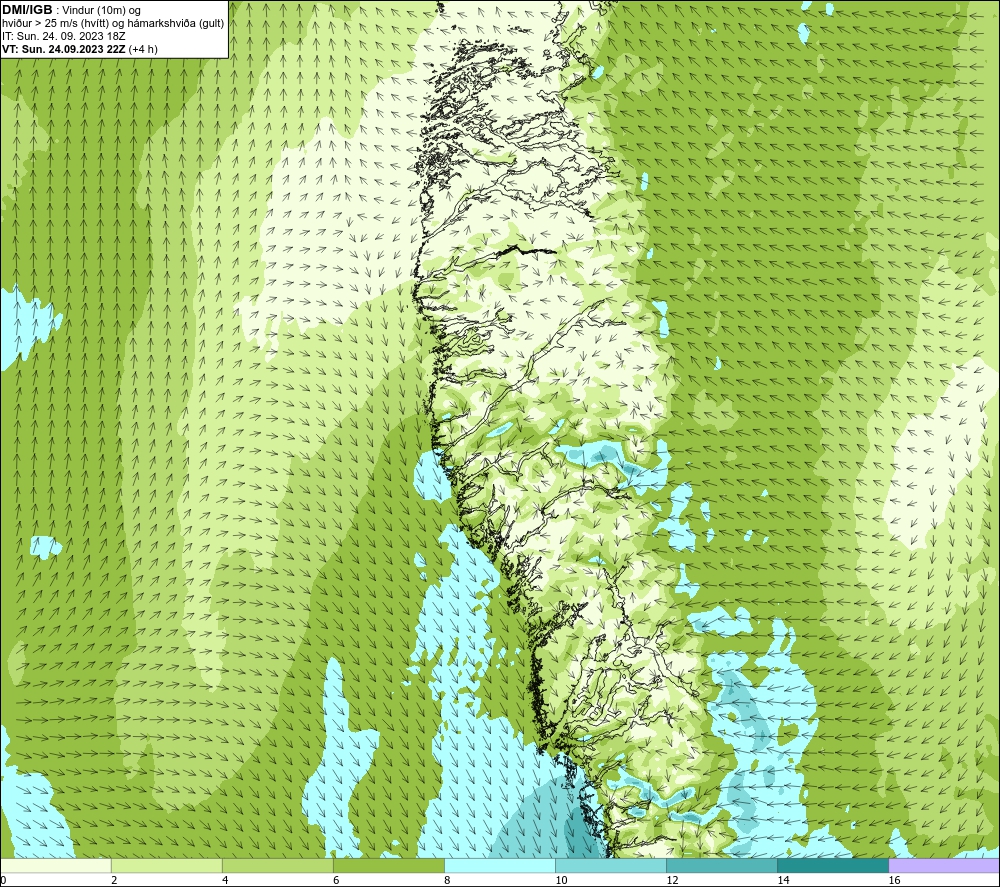Click the 'hviður > 25 m/s' legend line
This screenshot has width=1000, height=887.
click(x=113, y=23)
